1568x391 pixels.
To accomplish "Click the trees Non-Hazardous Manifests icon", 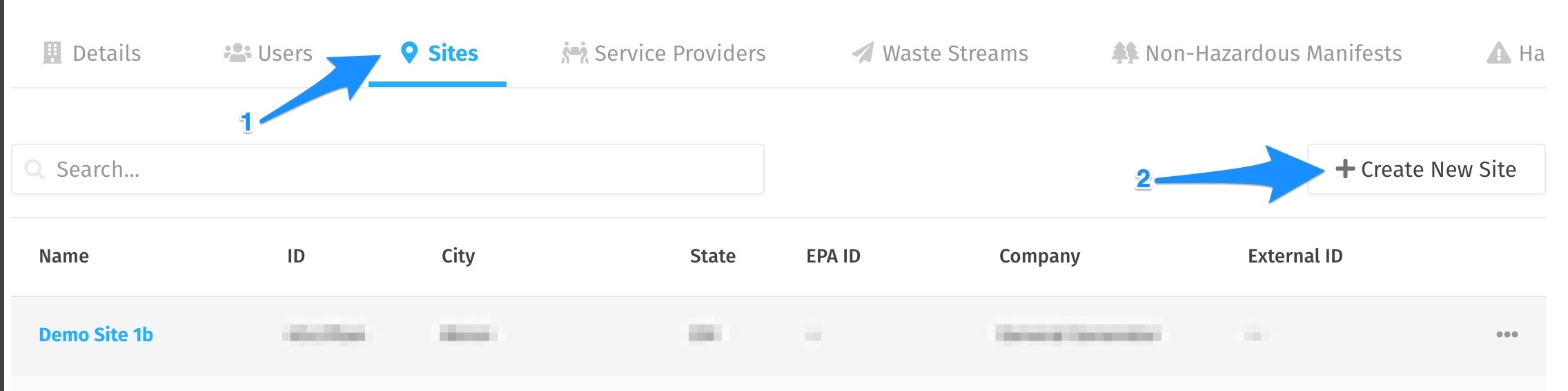I will point(1124,53).
